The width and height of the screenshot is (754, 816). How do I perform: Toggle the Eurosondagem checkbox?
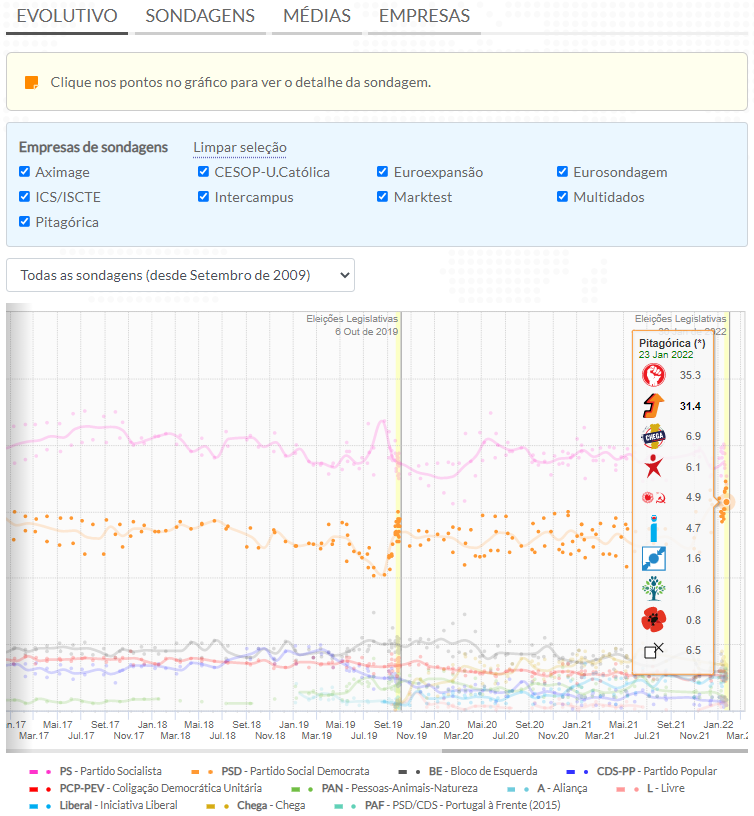coord(563,172)
